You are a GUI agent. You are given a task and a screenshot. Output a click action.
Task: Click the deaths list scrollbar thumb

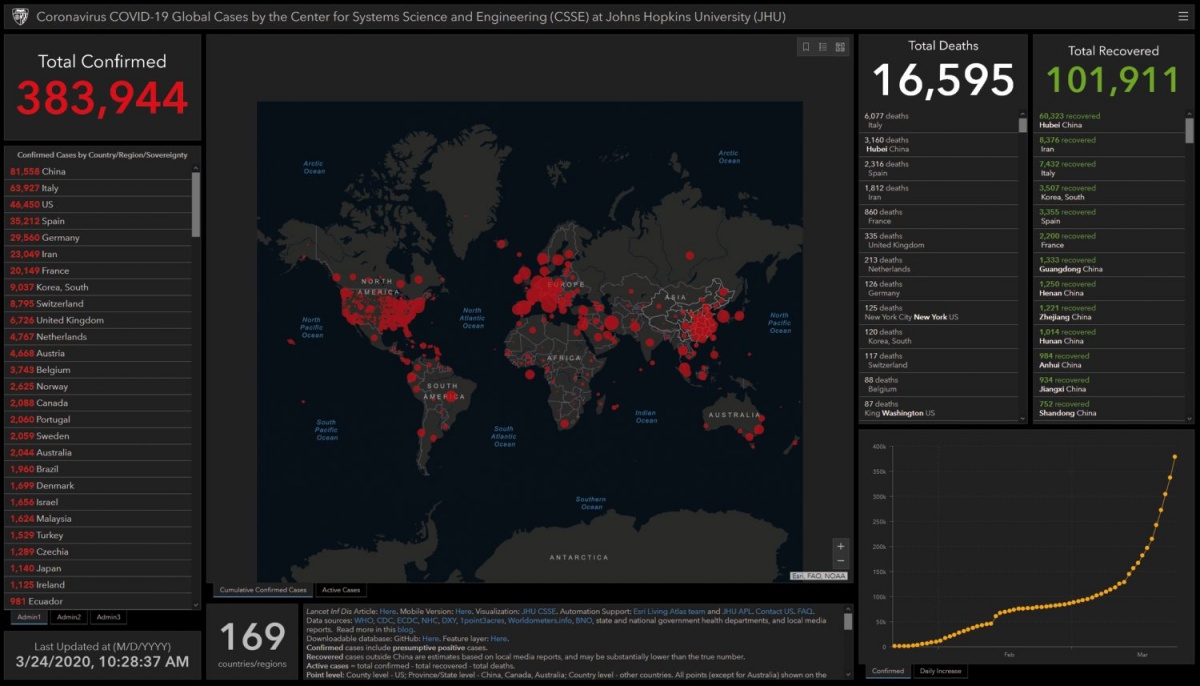(x=1022, y=125)
